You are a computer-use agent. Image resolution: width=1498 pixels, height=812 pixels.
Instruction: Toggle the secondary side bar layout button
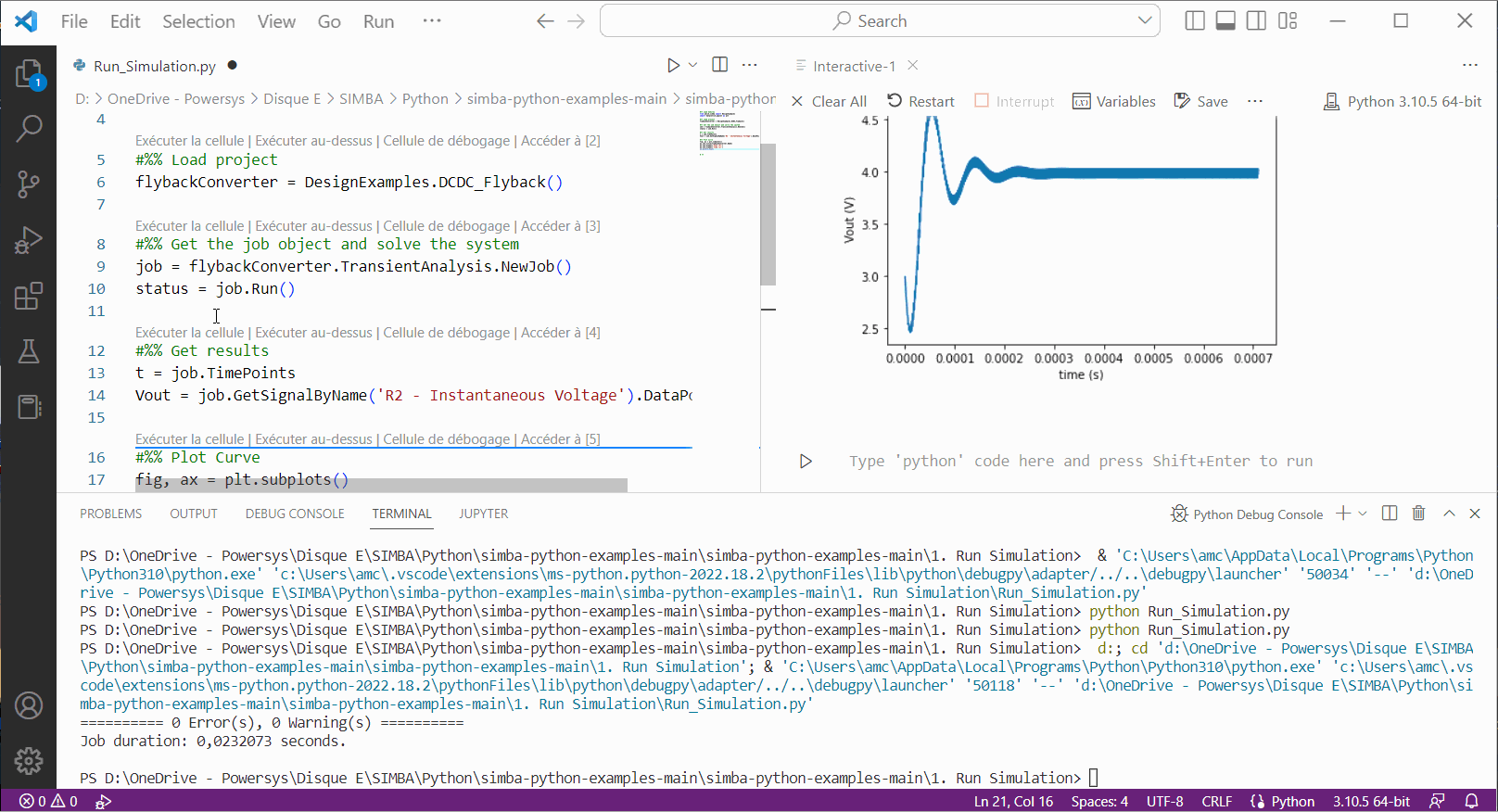click(1256, 20)
